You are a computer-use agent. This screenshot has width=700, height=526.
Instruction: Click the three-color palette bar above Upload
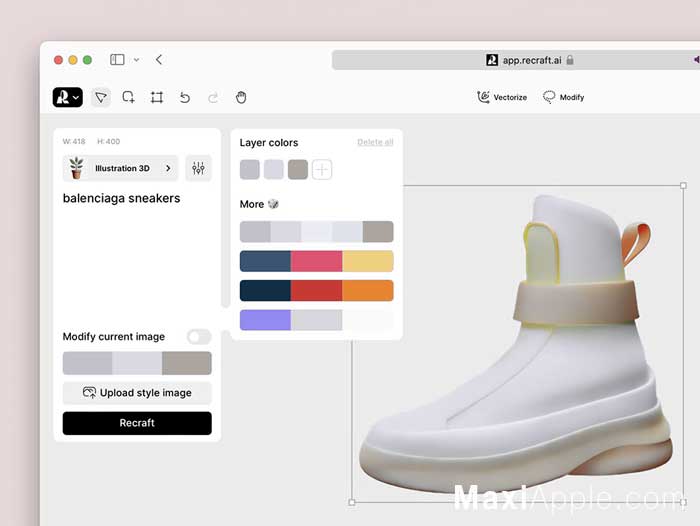pos(137,363)
